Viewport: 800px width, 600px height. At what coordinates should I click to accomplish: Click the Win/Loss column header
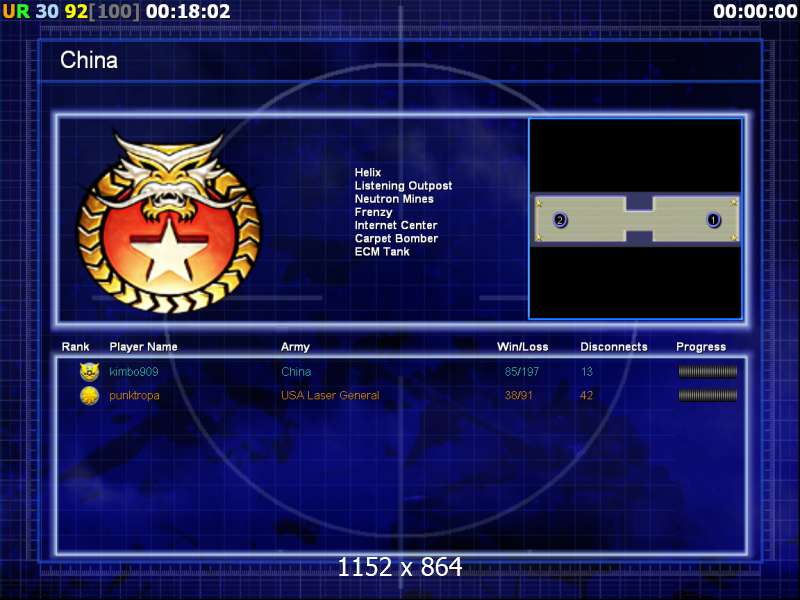pyautogui.click(x=522, y=347)
